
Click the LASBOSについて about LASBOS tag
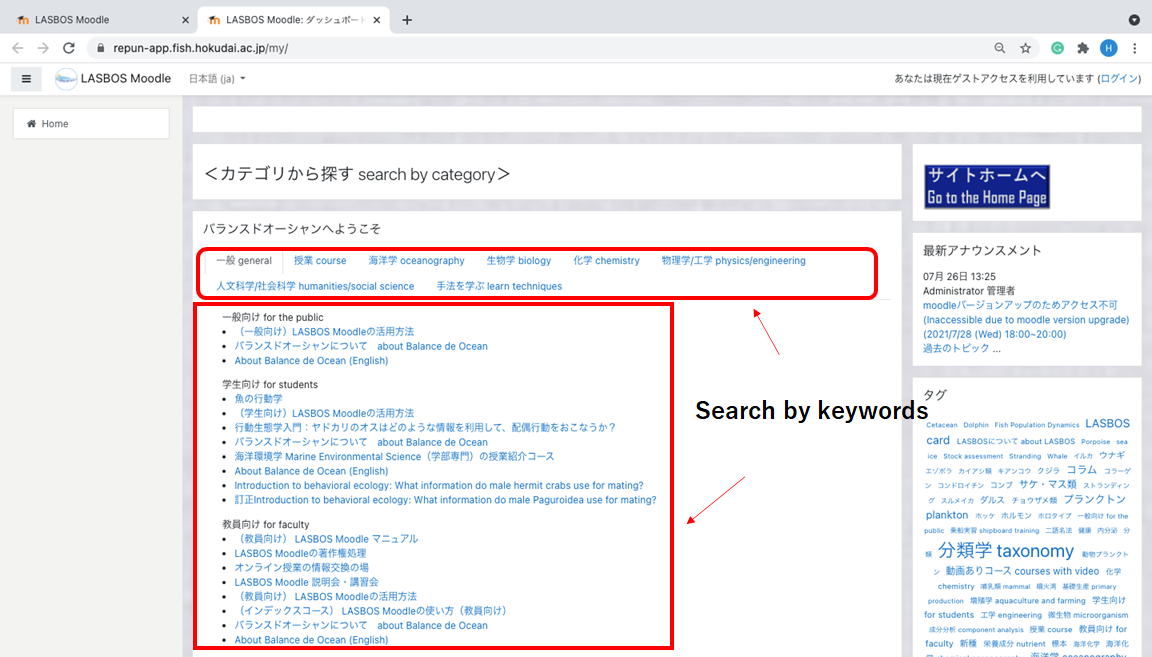click(1015, 442)
